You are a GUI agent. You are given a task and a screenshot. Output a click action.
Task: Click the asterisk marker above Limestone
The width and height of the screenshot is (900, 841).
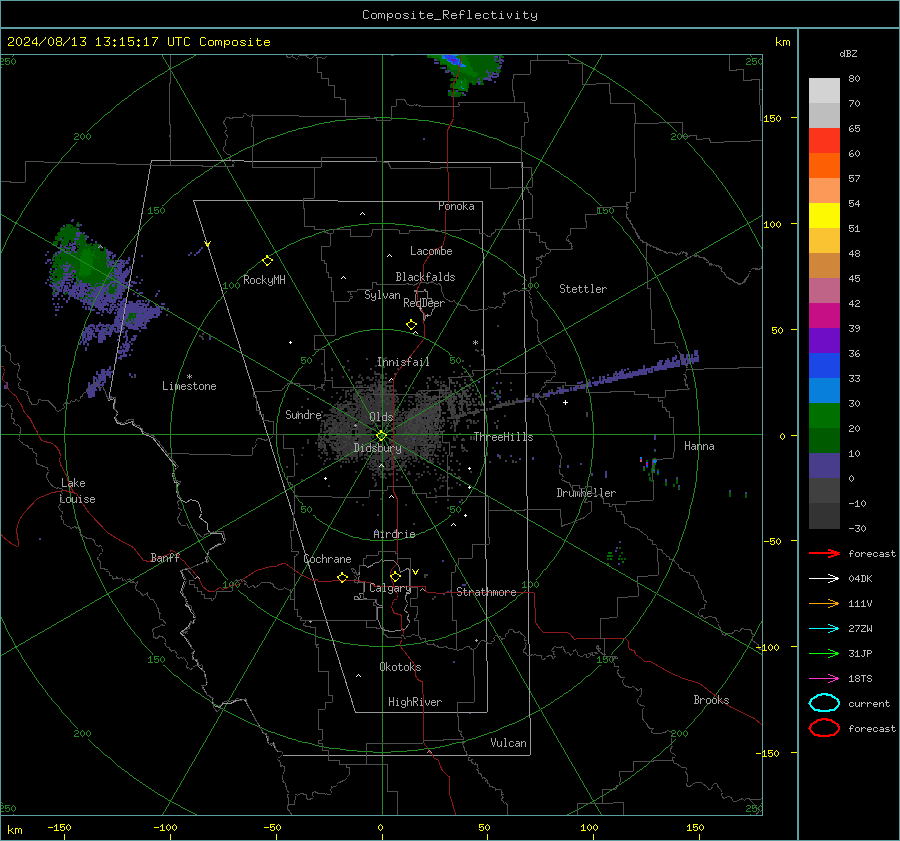(189, 377)
